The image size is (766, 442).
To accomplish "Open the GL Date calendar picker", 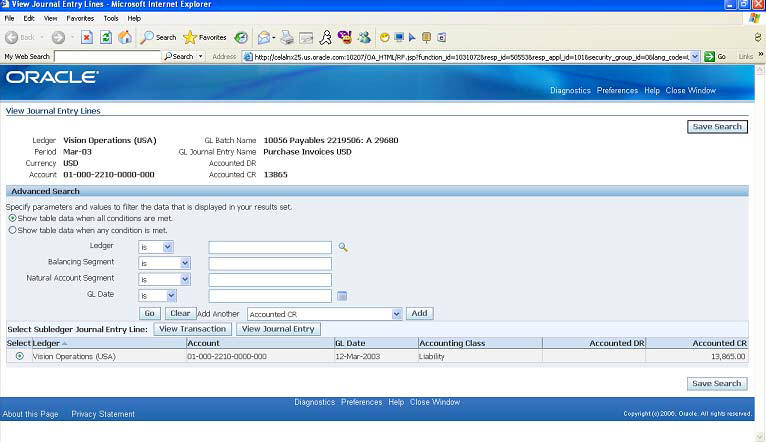I will [x=341, y=296].
